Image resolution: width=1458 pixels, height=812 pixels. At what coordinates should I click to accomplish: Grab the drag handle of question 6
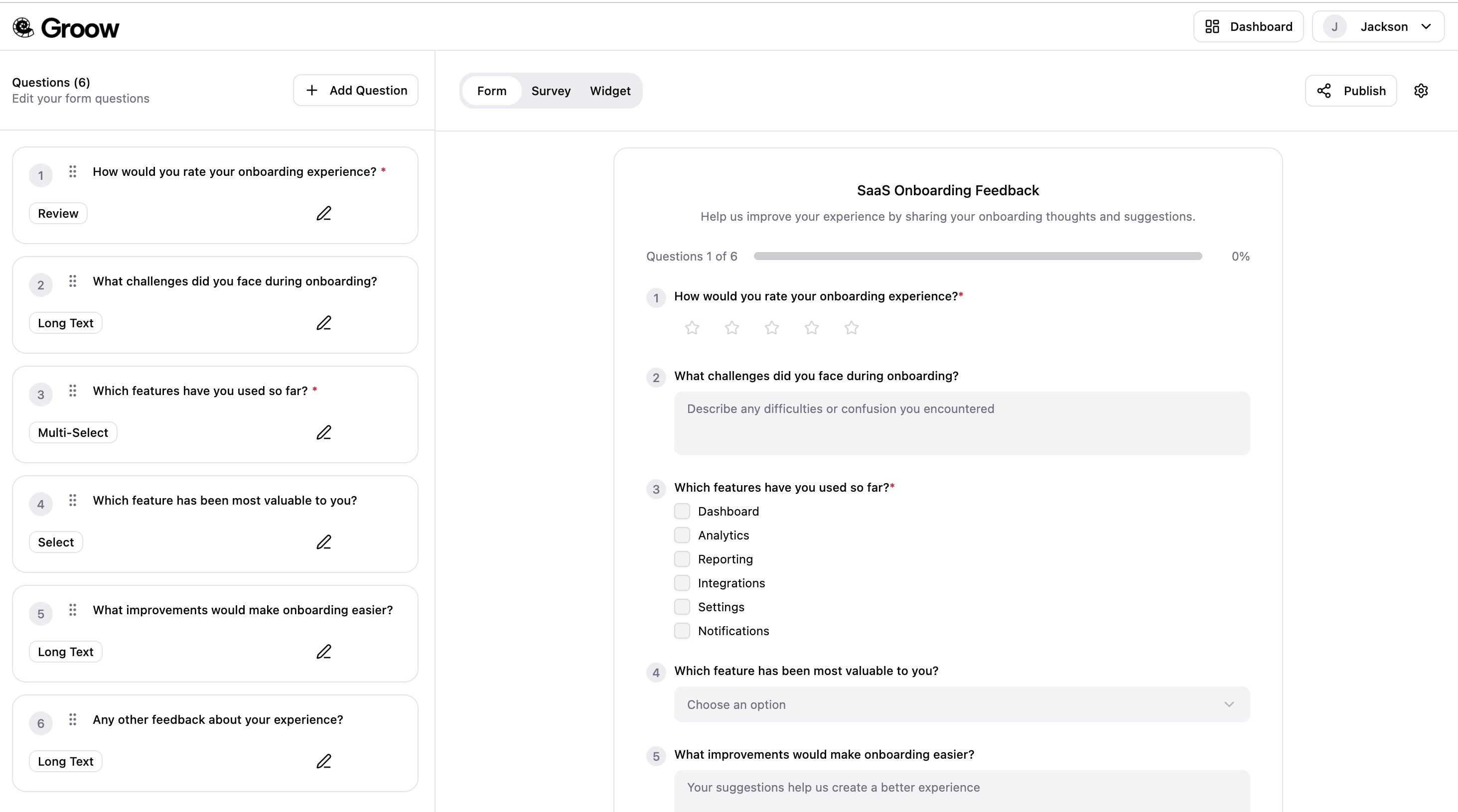72,720
